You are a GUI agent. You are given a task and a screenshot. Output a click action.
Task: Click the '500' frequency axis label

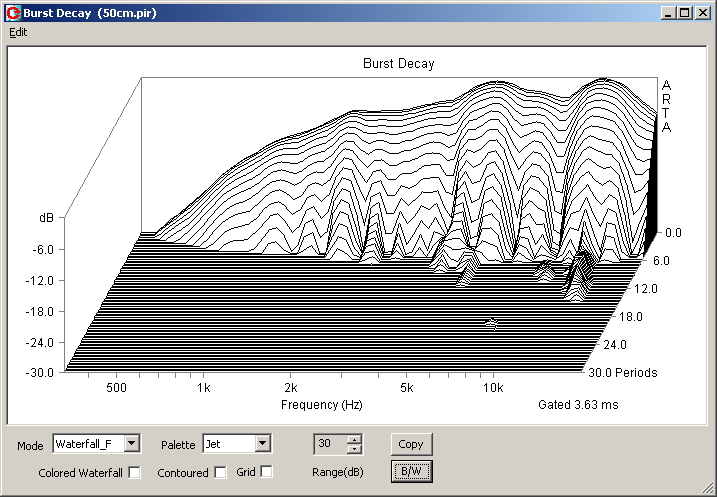coord(116,388)
